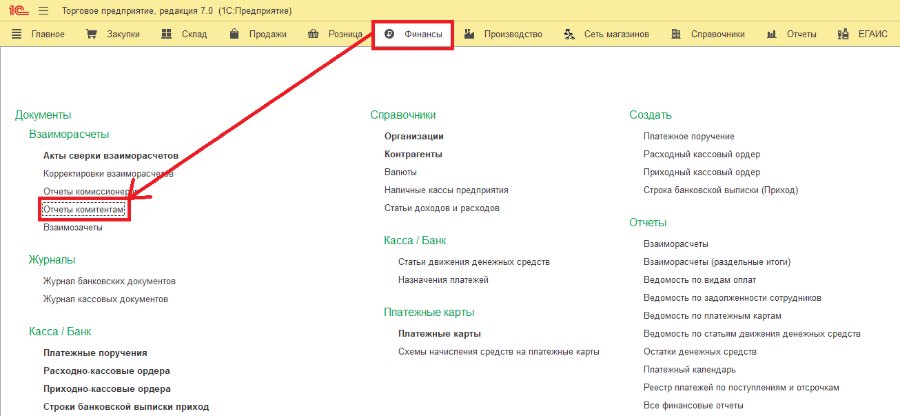Open Журнал банковских документов
900x416 pixels.
tap(109, 281)
